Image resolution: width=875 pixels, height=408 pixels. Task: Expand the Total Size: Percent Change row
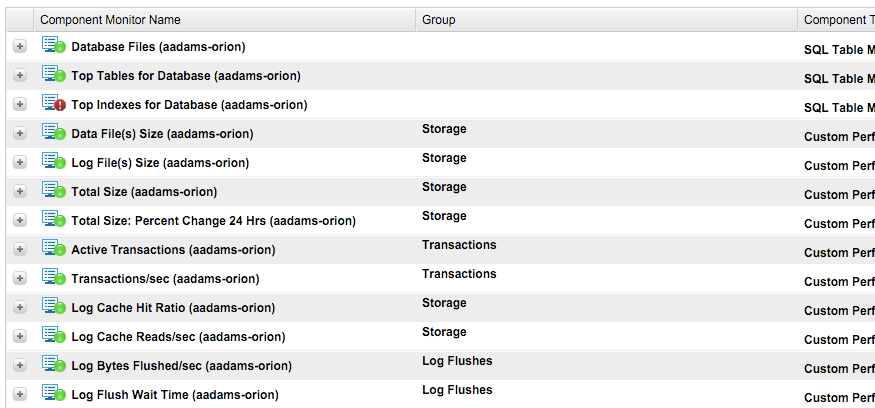pos(19,221)
